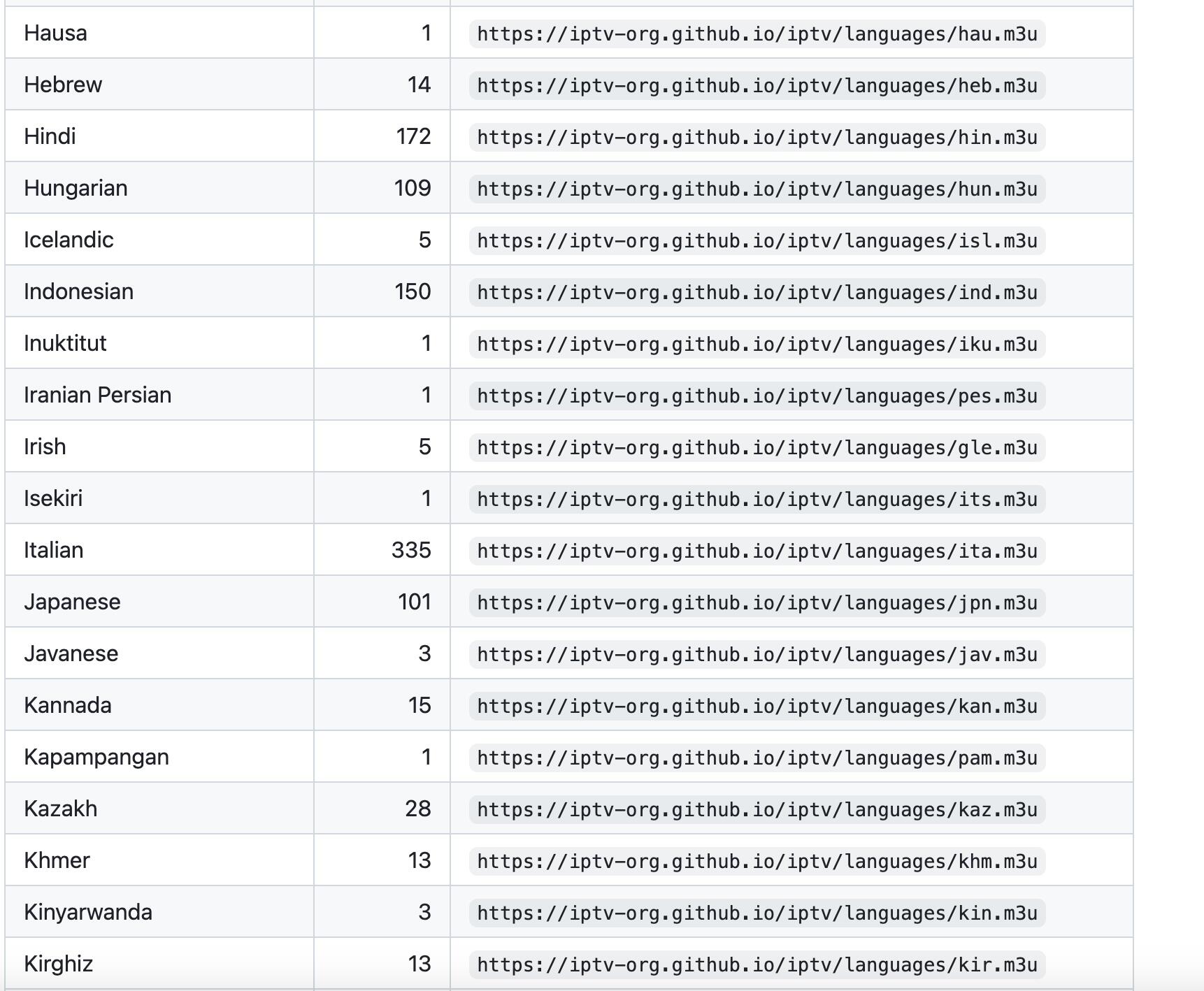Select the Khmer playlist URL khm.m3u
Image resolution: width=1204 pixels, height=991 pixels.
[x=757, y=861]
